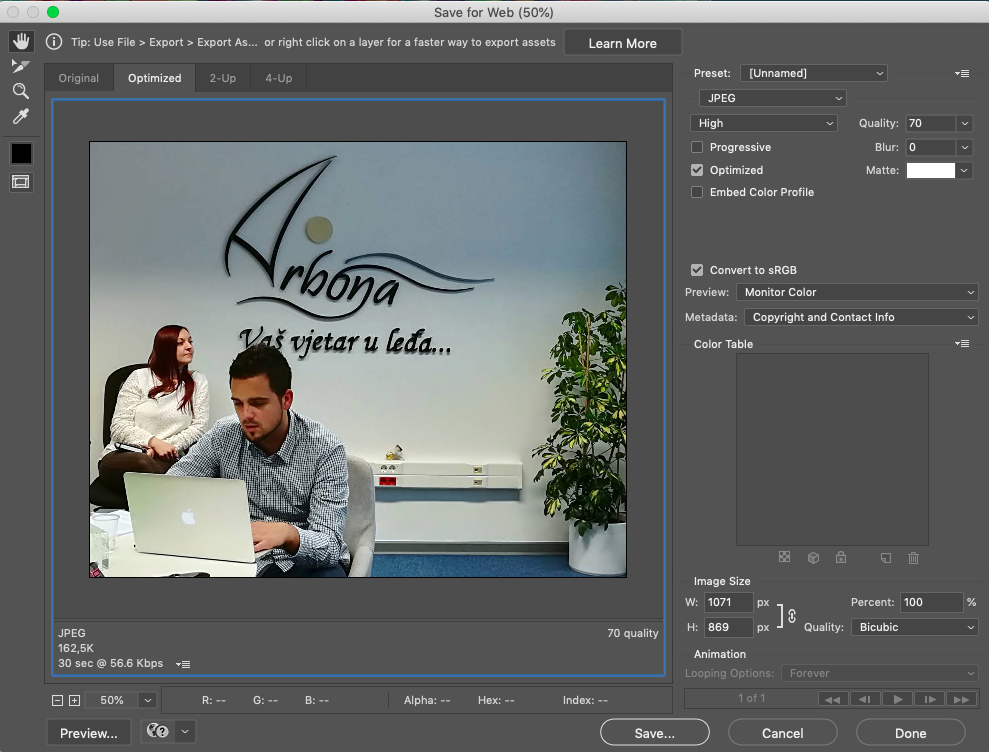Screen dimensions: 989x752
Task: Open the Matte color dropdown arrow
Action: point(964,170)
